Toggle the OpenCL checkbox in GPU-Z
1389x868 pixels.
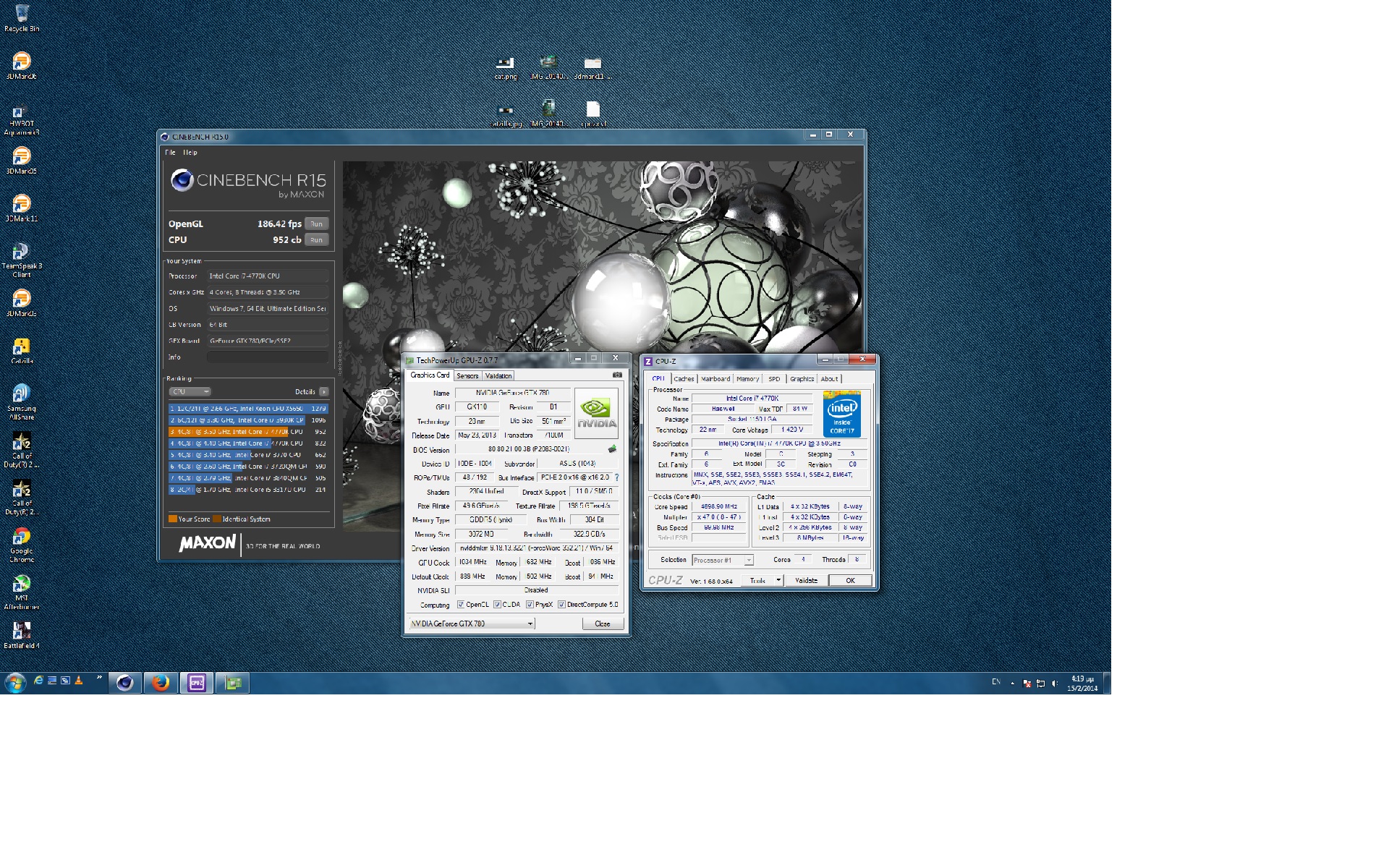click(461, 605)
